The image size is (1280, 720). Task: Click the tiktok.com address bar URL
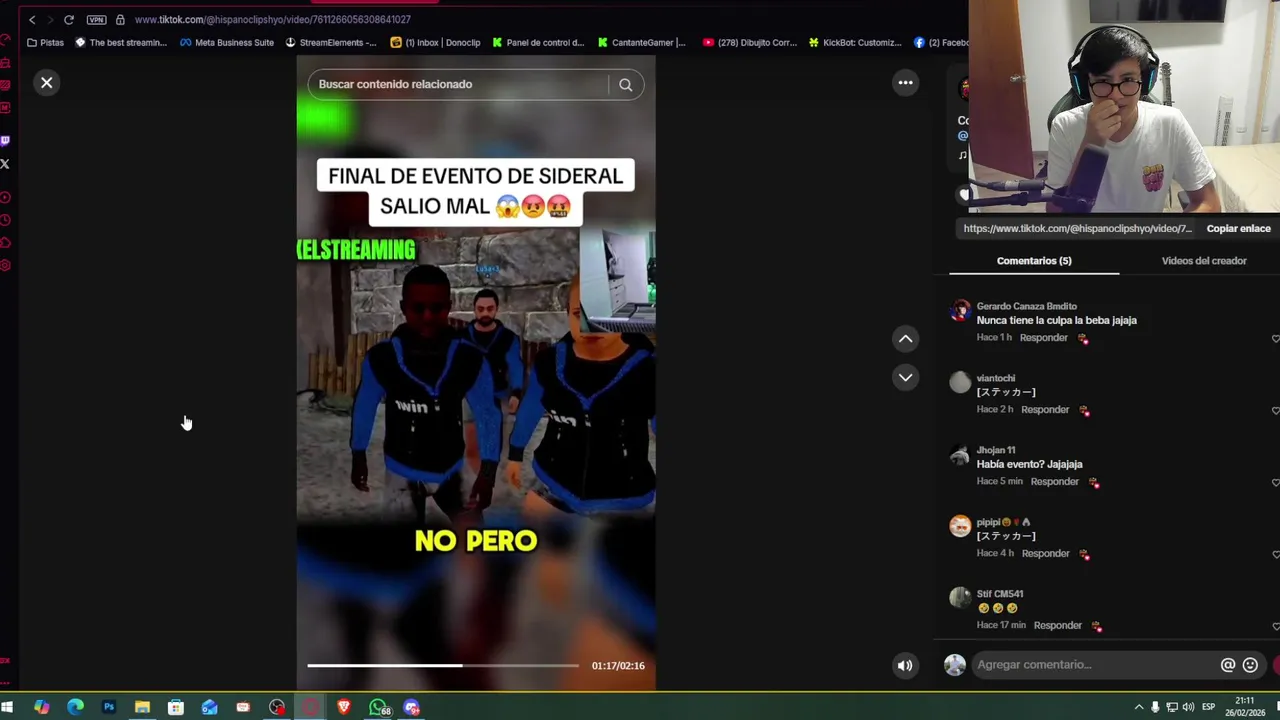[x=272, y=20]
